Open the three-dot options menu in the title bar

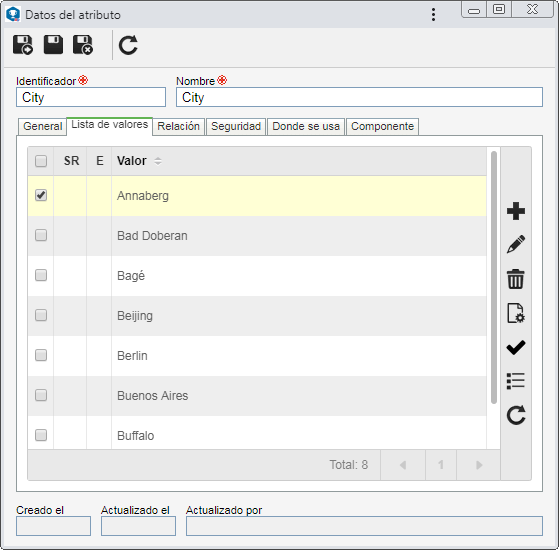click(433, 15)
